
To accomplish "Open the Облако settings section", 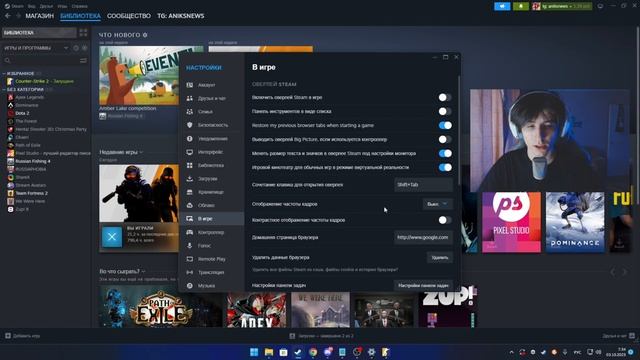I will [211, 205].
